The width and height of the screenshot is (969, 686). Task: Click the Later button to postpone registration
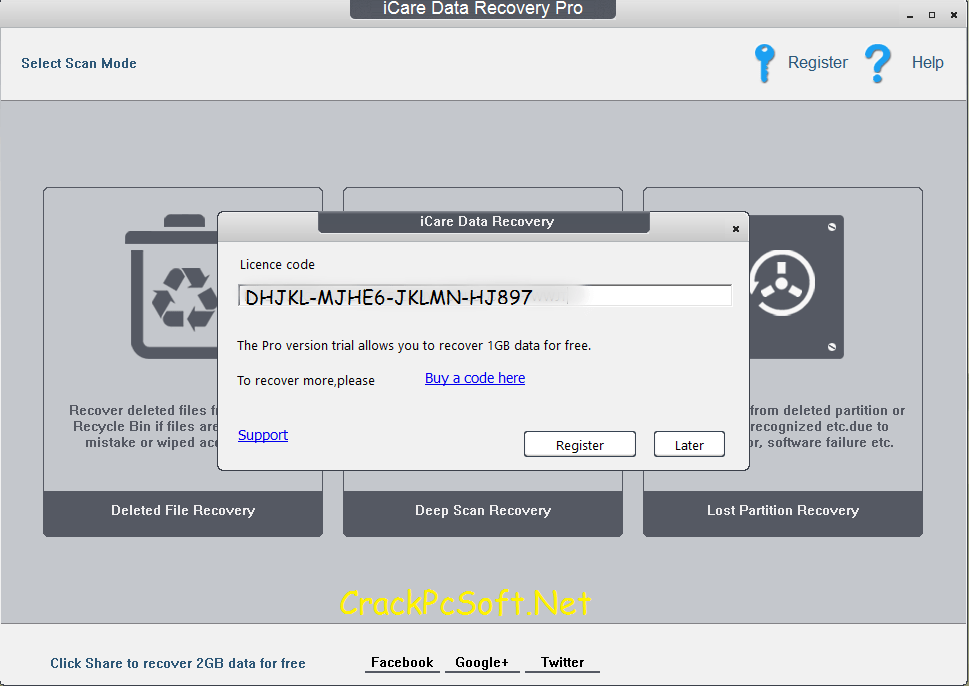689,444
